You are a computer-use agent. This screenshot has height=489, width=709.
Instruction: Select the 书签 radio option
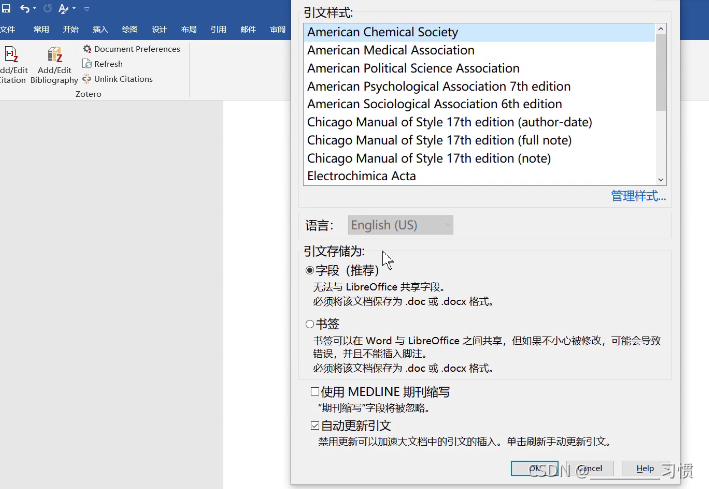click(310, 324)
